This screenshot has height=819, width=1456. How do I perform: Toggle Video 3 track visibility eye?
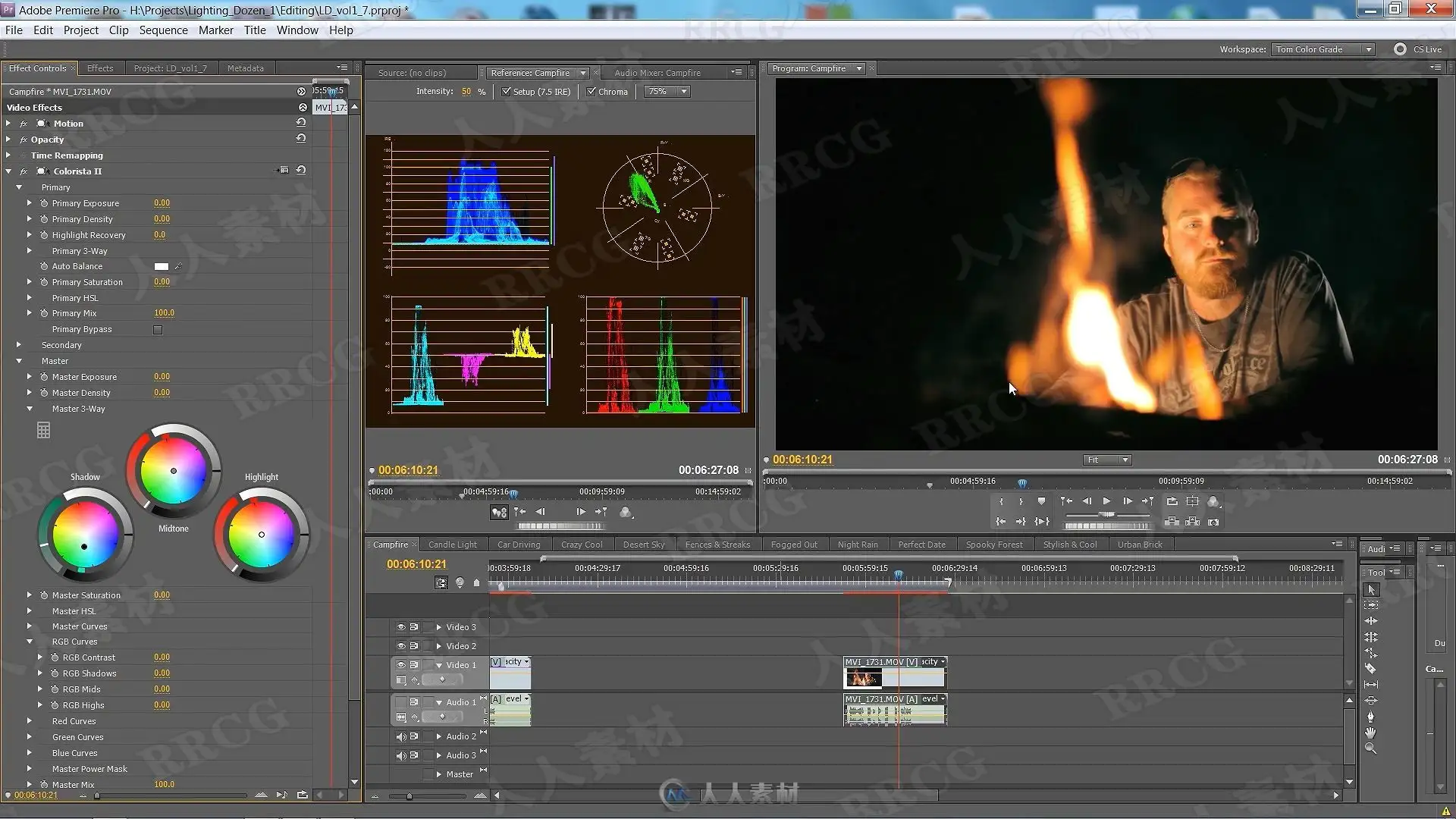tap(401, 627)
